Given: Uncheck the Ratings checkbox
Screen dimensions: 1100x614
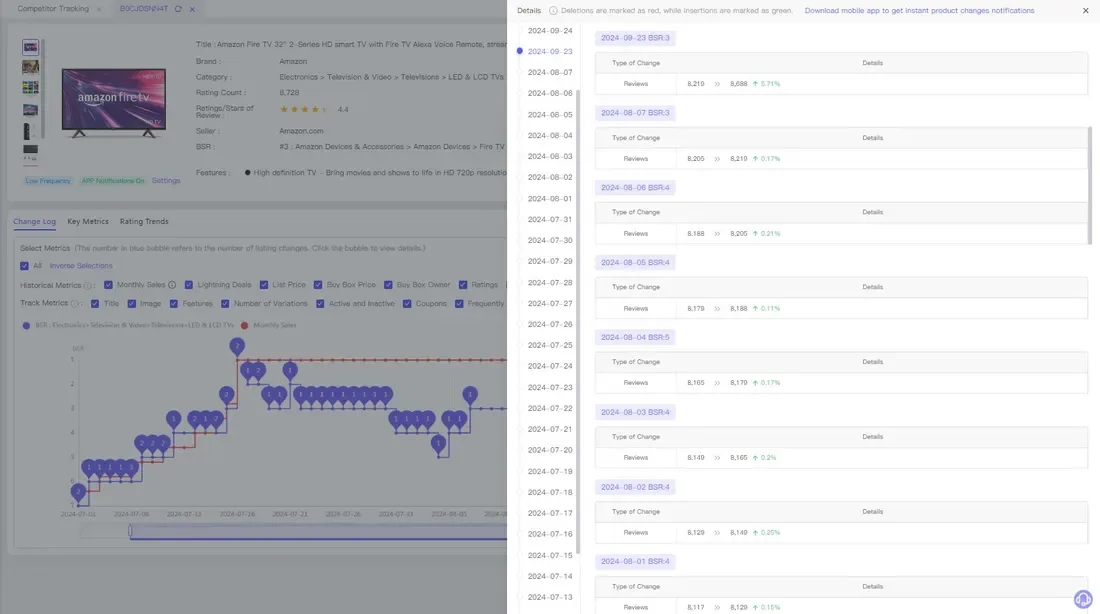Looking at the screenshot, I should pos(463,285).
